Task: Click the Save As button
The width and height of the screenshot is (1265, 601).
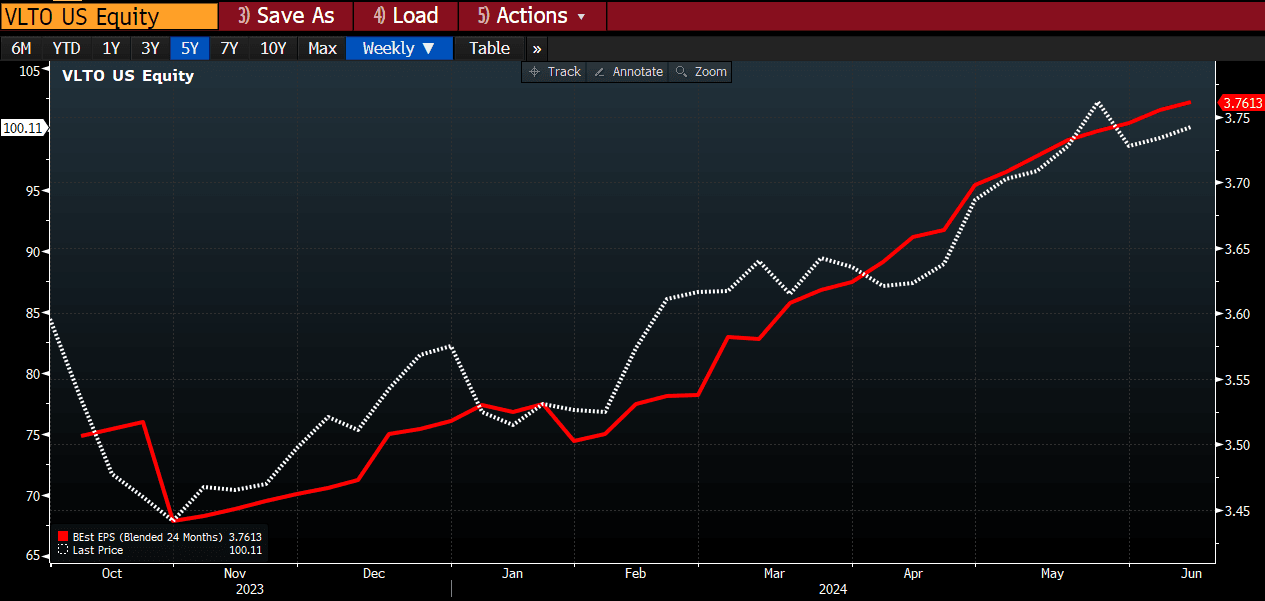Action: pos(285,16)
